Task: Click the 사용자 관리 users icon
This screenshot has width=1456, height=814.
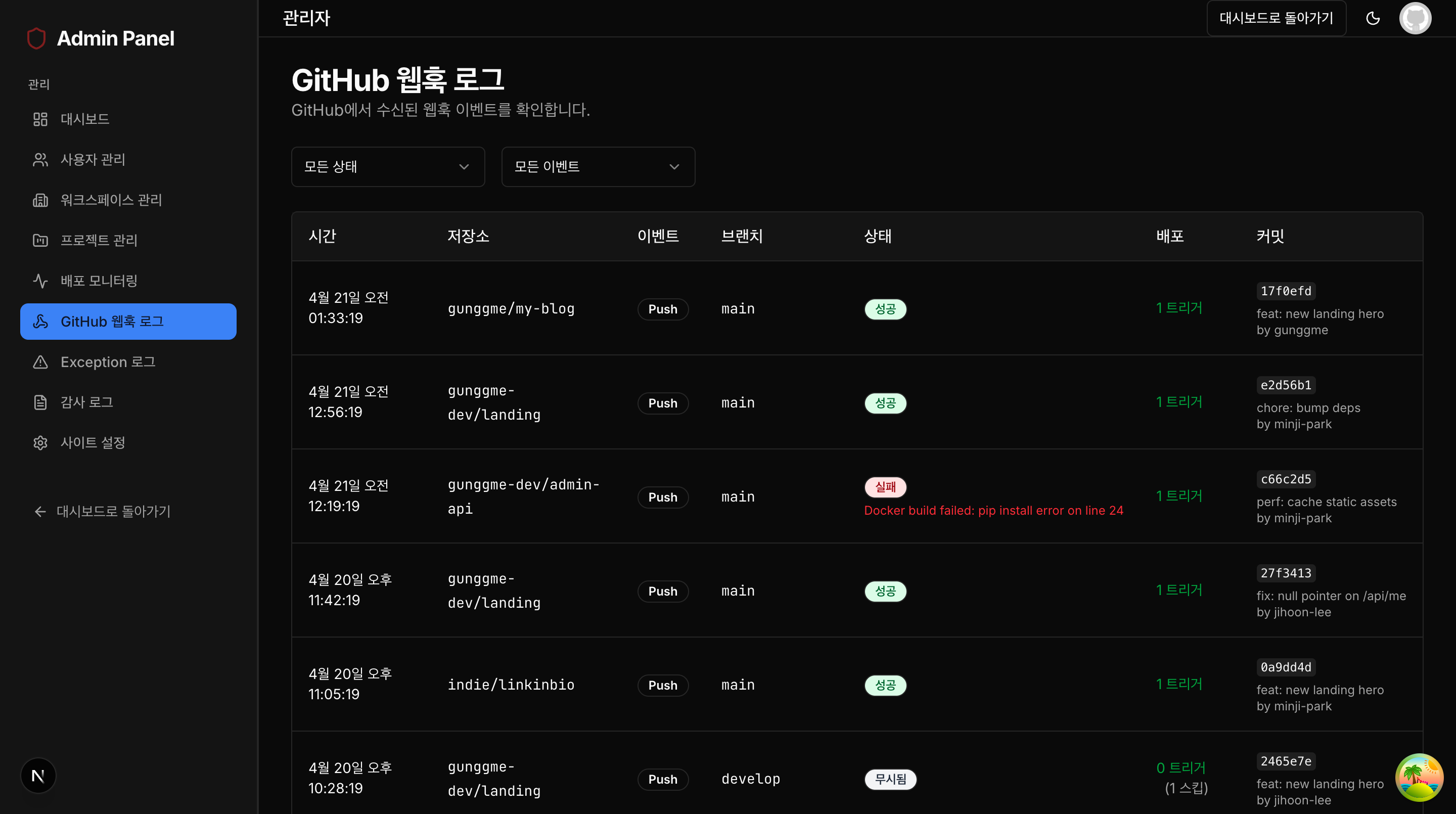Action: (40, 160)
